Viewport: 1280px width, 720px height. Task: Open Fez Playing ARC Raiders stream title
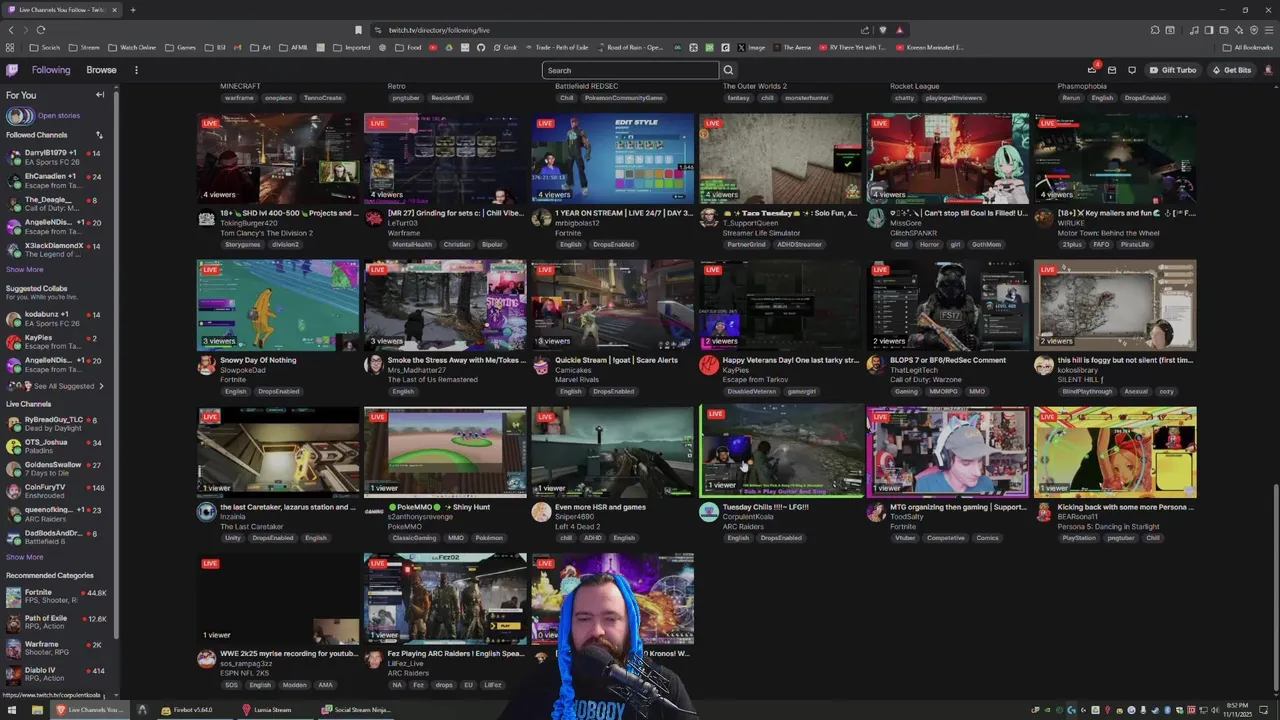click(x=456, y=654)
